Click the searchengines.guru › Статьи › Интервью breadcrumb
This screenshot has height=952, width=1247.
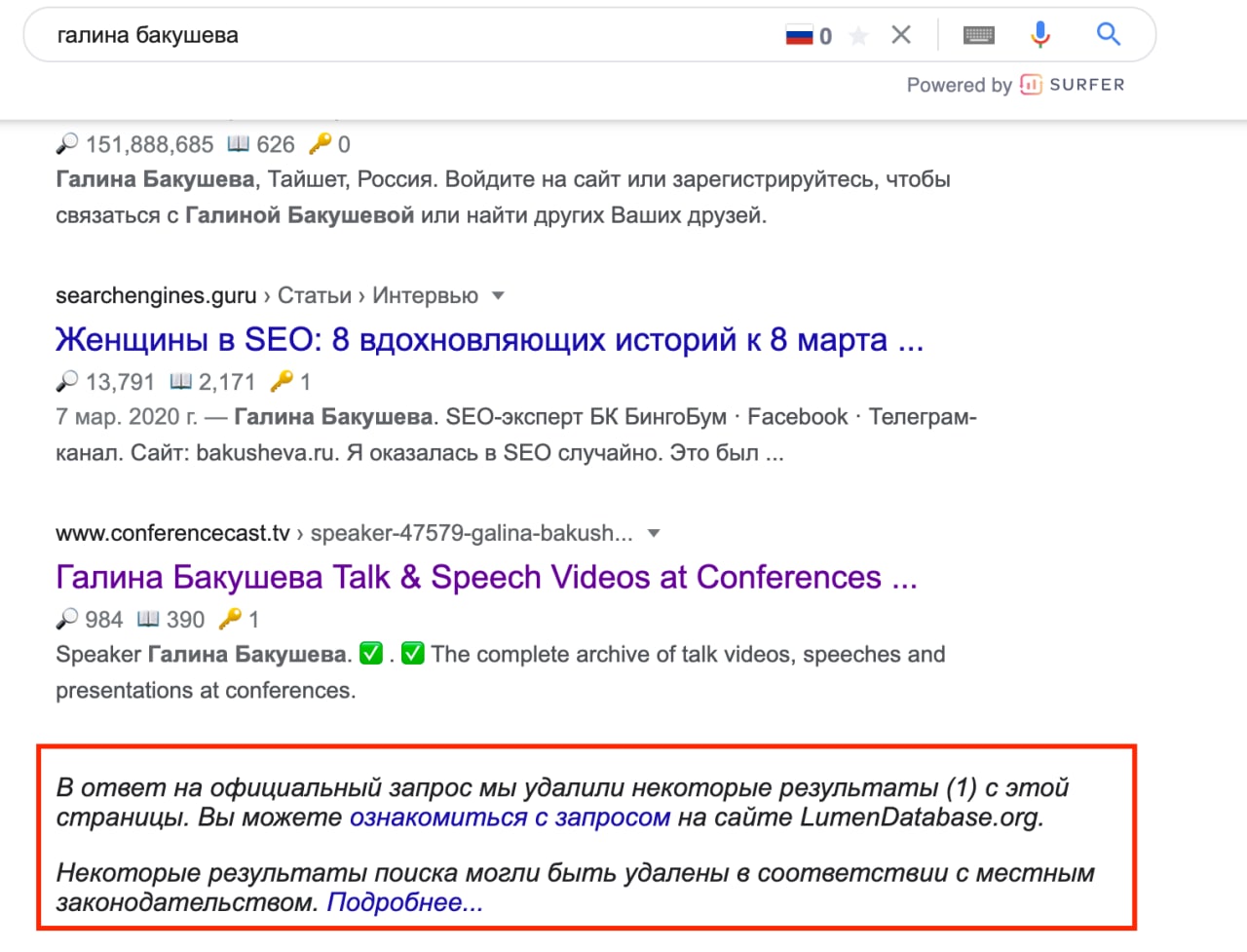[x=267, y=295]
